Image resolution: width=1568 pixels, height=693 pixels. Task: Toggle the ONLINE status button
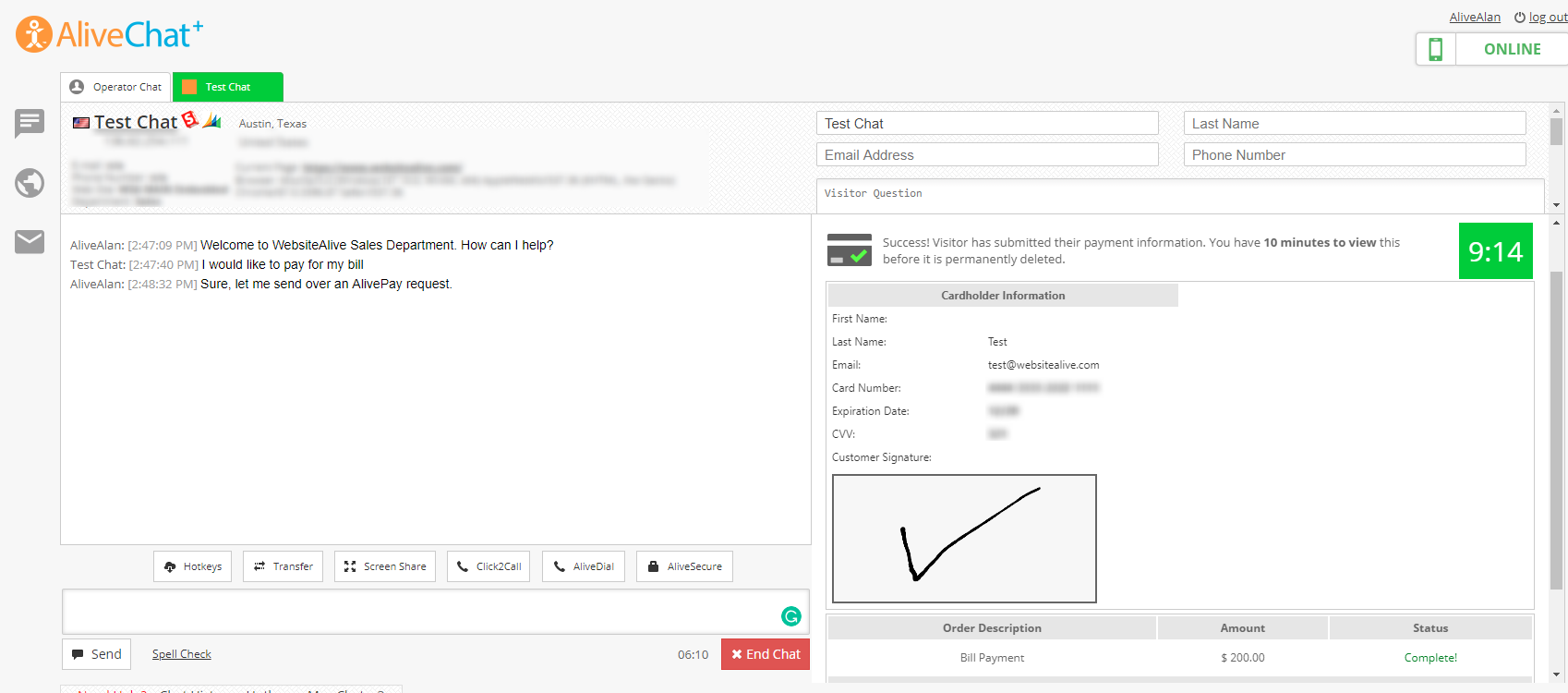click(1512, 49)
